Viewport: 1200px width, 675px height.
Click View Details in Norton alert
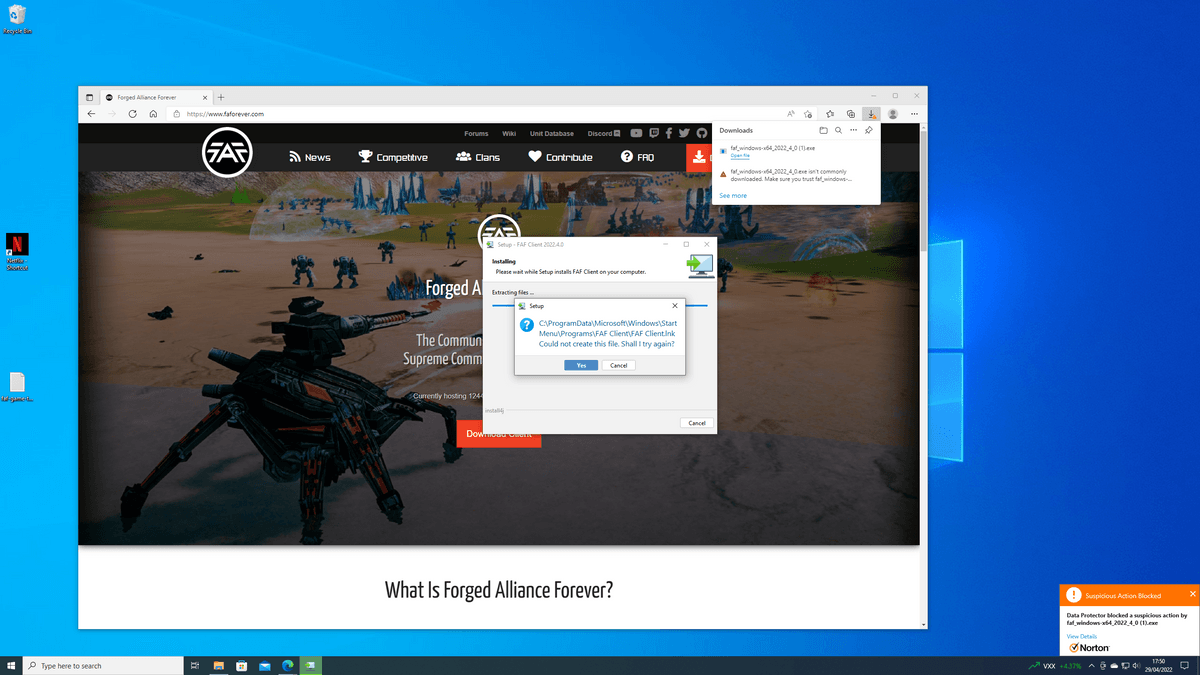click(1082, 636)
